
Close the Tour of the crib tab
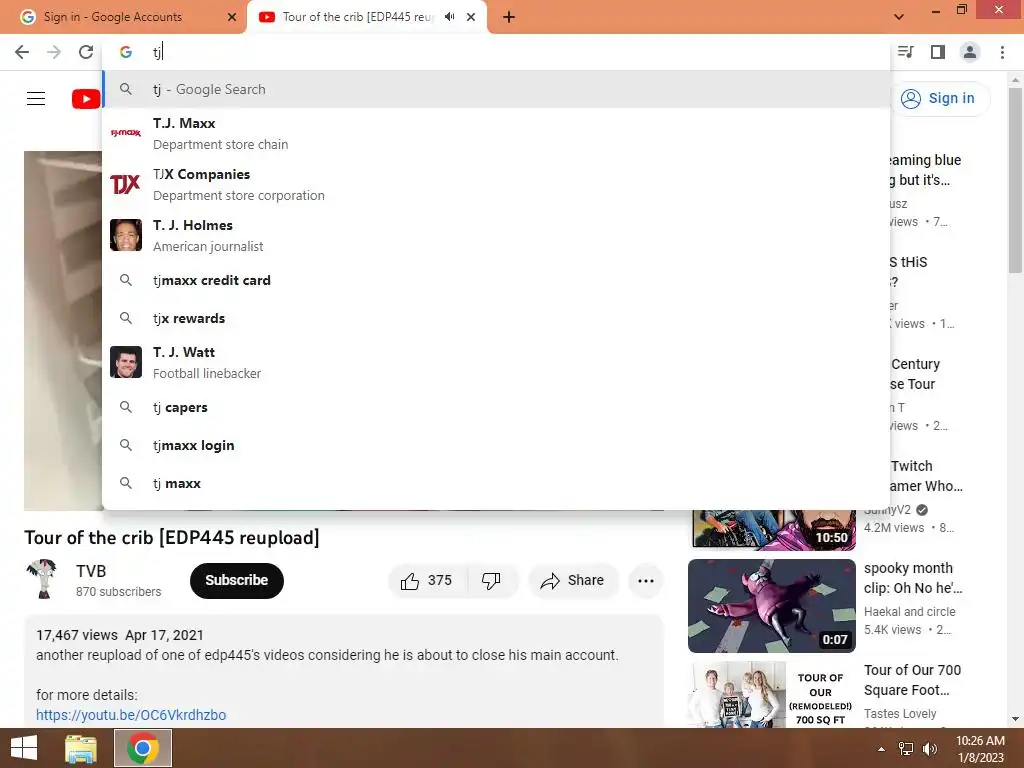coord(471,17)
